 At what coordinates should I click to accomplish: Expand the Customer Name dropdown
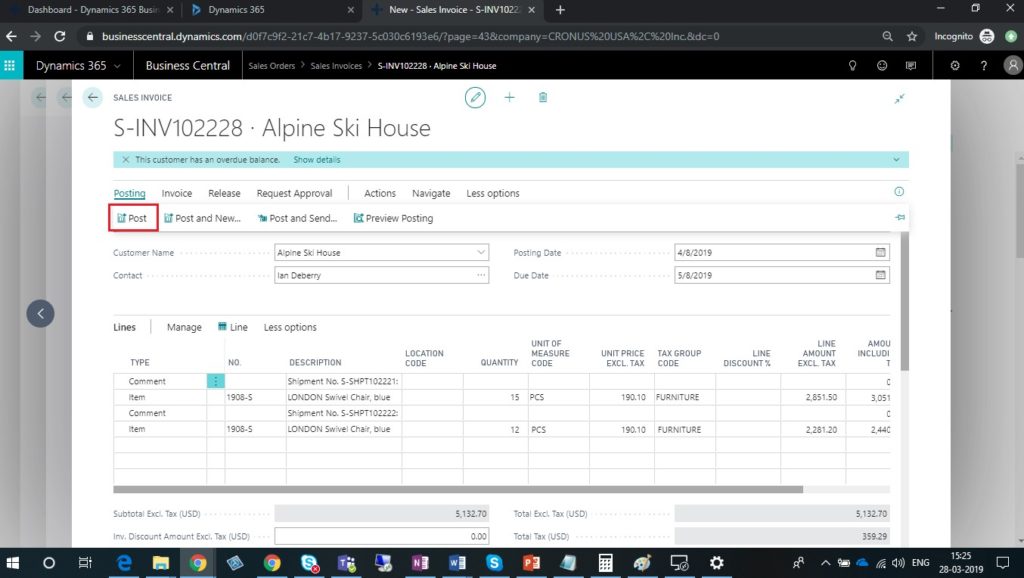point(481,252)
